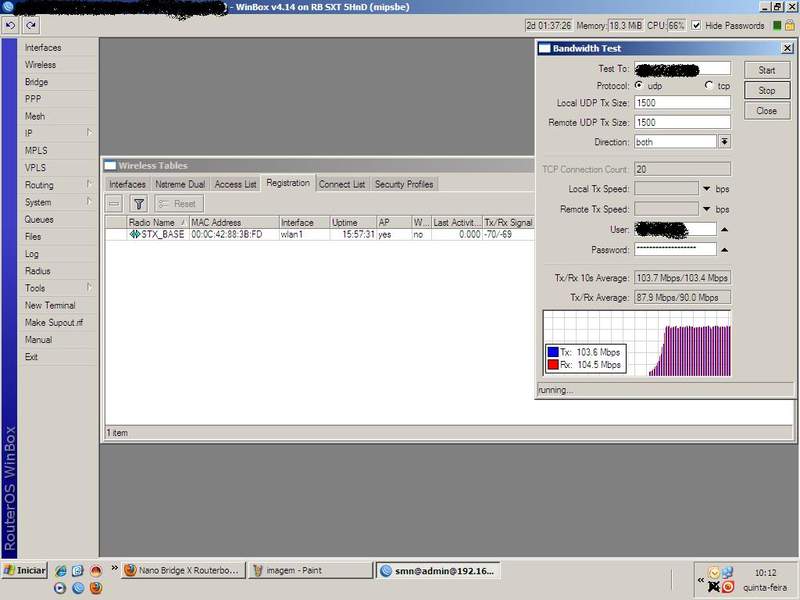Click the STX_BASE wireless client icon
This screenshot has height=600, width=800.
click(135, 234)
